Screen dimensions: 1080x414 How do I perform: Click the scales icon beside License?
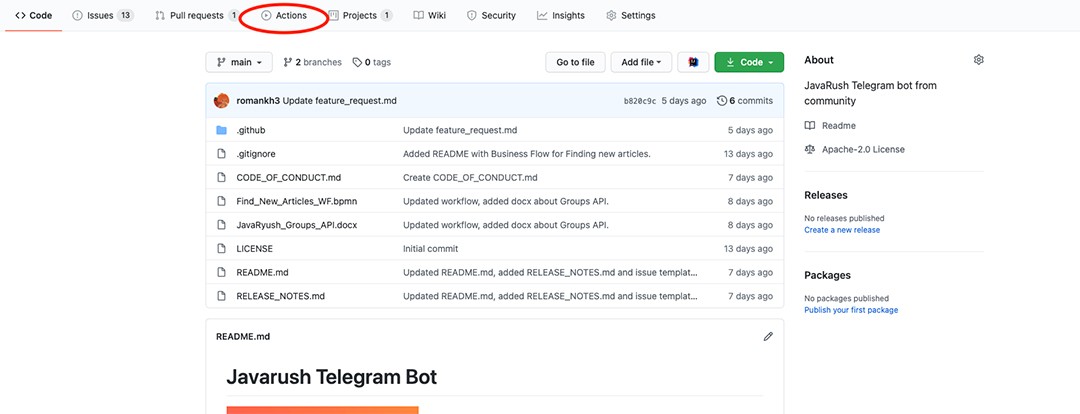(x=809, y=149)
